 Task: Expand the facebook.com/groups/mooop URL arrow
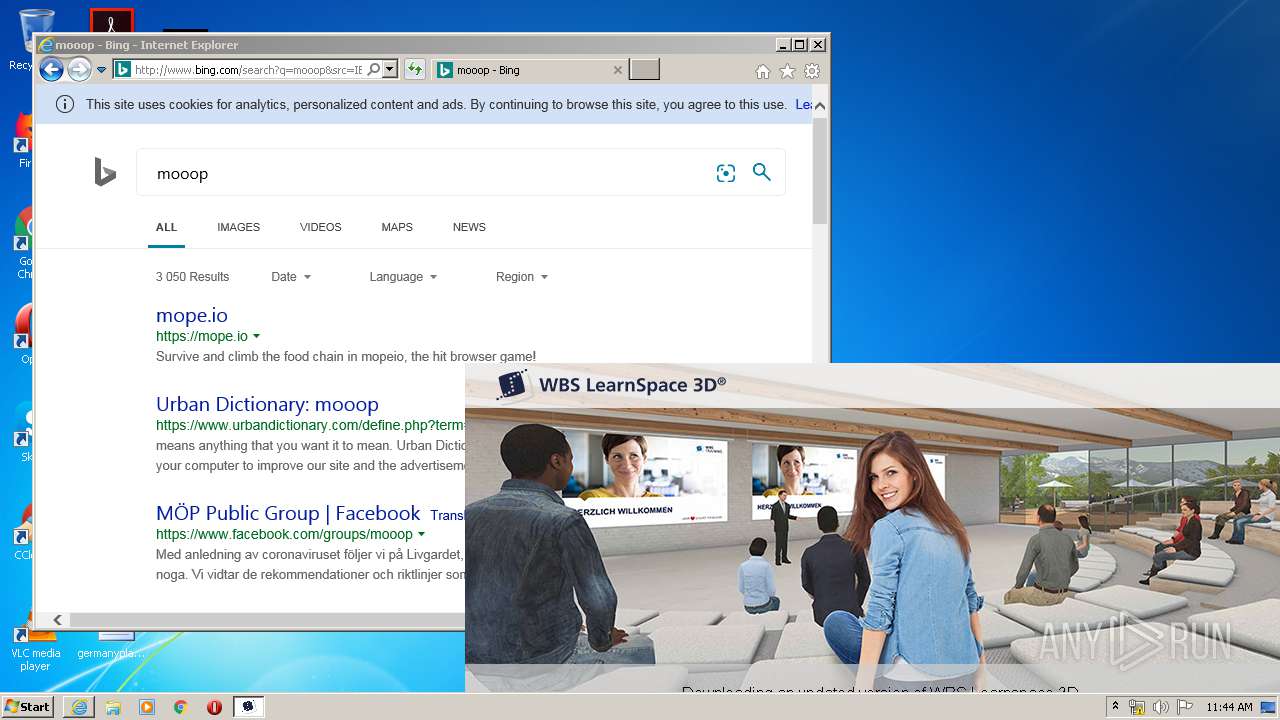tap(422, 535)
